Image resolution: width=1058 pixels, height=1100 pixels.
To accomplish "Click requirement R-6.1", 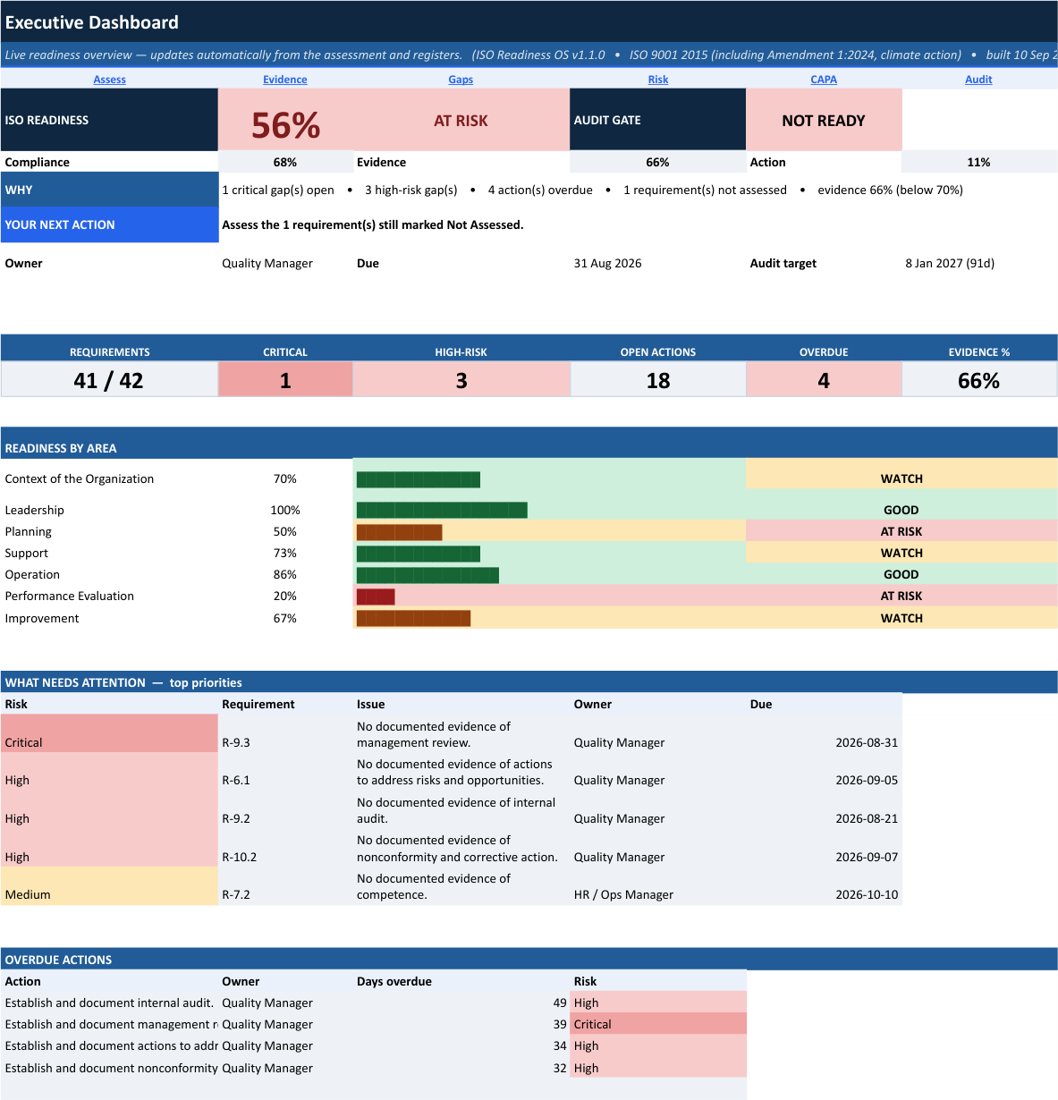I will tap(236, 780).
